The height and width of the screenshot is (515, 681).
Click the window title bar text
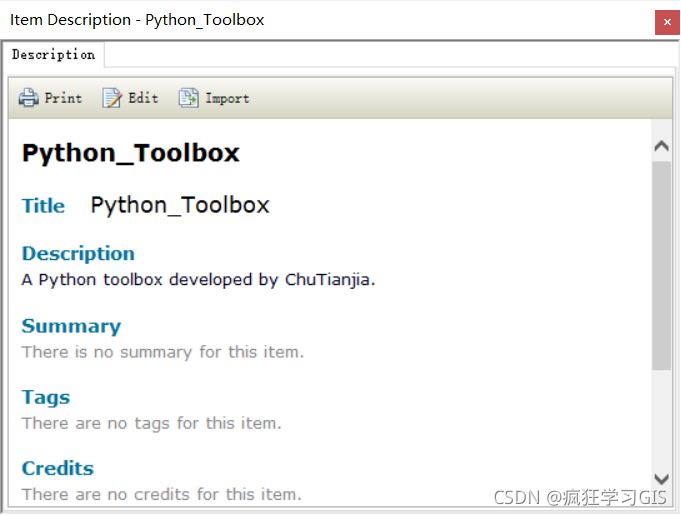[137, 20]
